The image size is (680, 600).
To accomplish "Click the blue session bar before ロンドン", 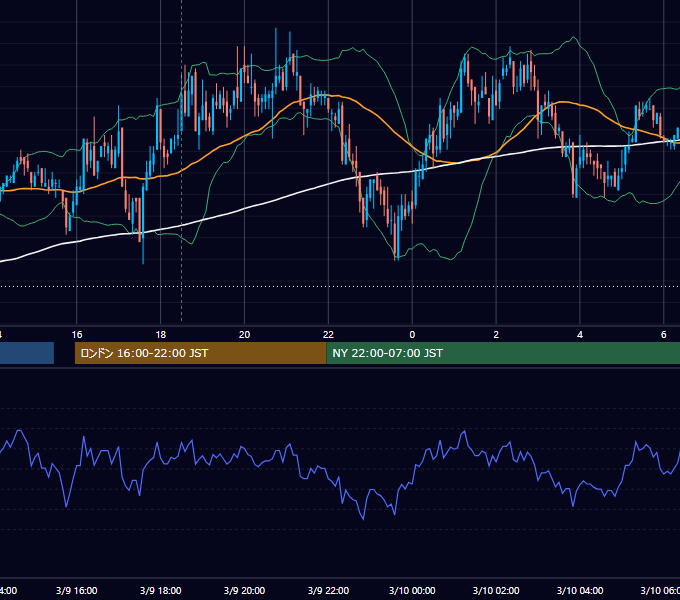I will coord(27,353).
